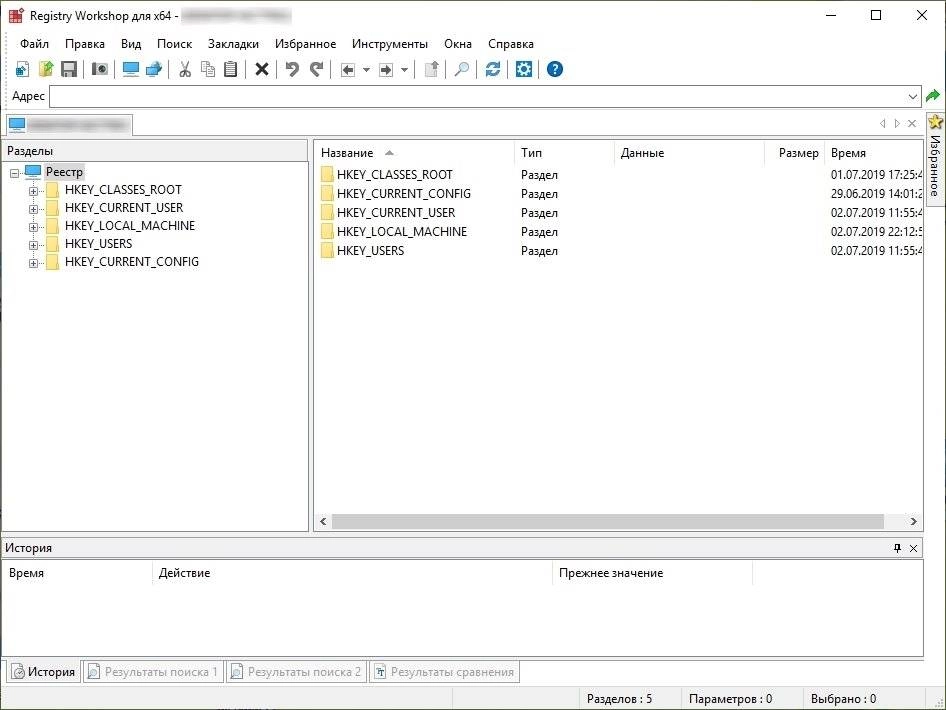Image resolution: width=946 pixels, height=710 pixels.
Task: Click Действие column header in История
Action: tap(352, 572)
